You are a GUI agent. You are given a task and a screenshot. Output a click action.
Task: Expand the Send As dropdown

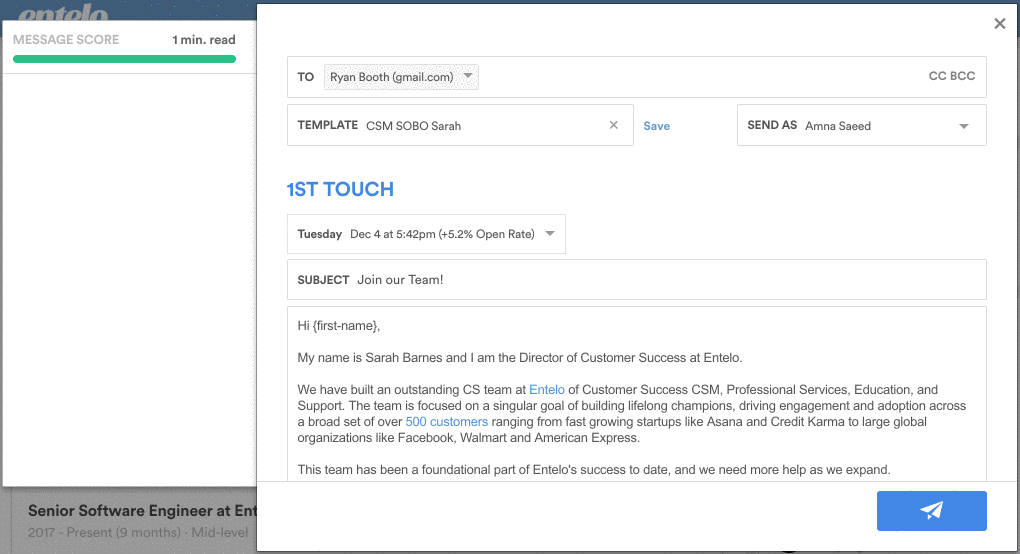click(964, 126)
